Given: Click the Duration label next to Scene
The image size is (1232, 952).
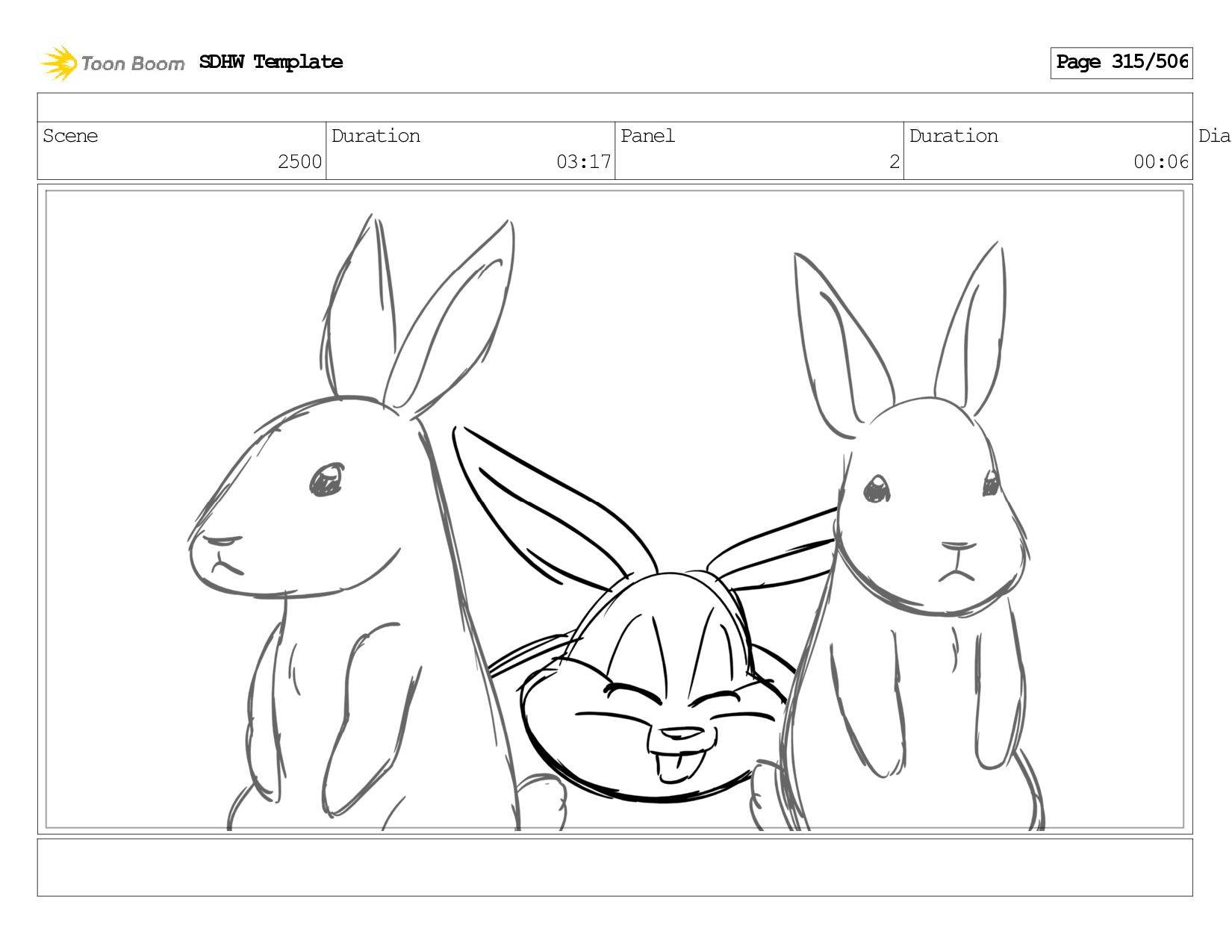Looking at the screenshot, I should click(x=376, y=136).
